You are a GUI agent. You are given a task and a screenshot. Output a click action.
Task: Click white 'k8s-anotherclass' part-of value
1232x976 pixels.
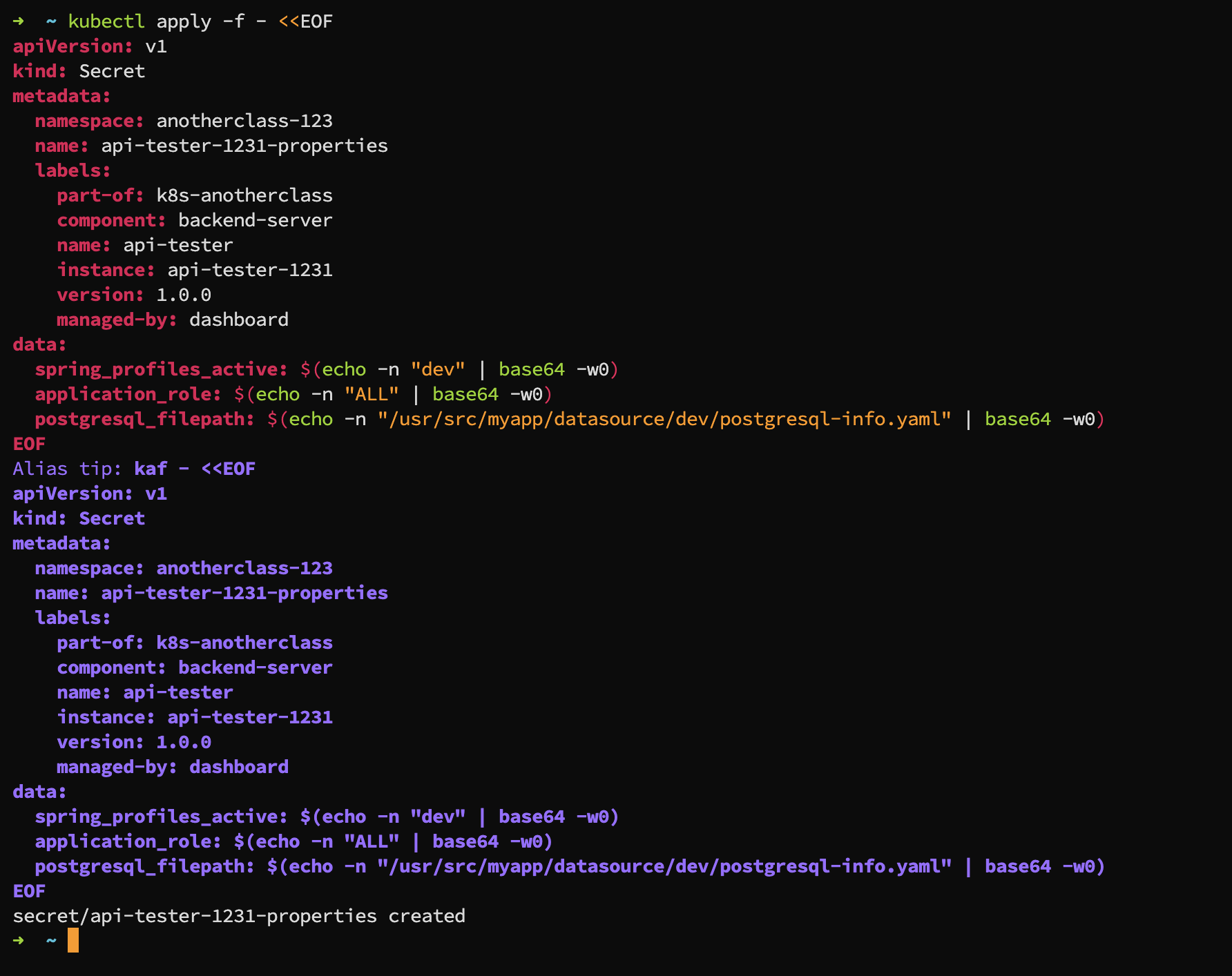244,195
